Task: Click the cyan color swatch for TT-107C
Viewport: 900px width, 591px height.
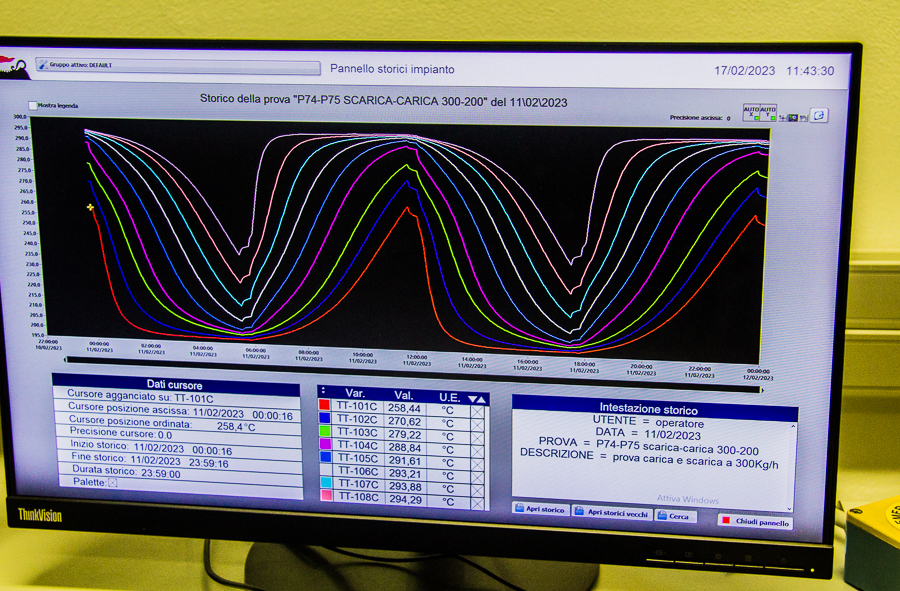Action: [326, 483]
